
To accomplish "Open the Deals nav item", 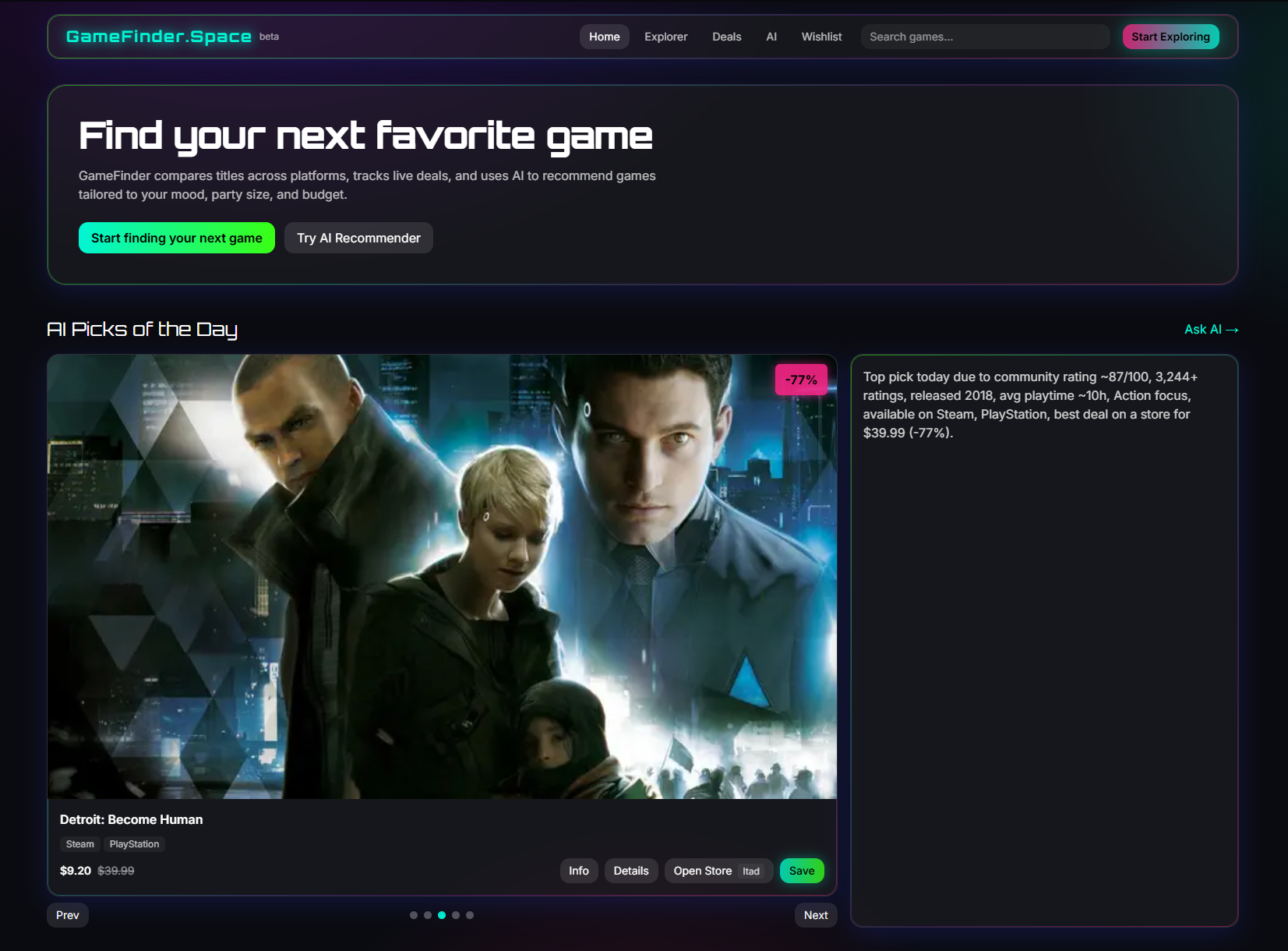I will coord(726,37).
